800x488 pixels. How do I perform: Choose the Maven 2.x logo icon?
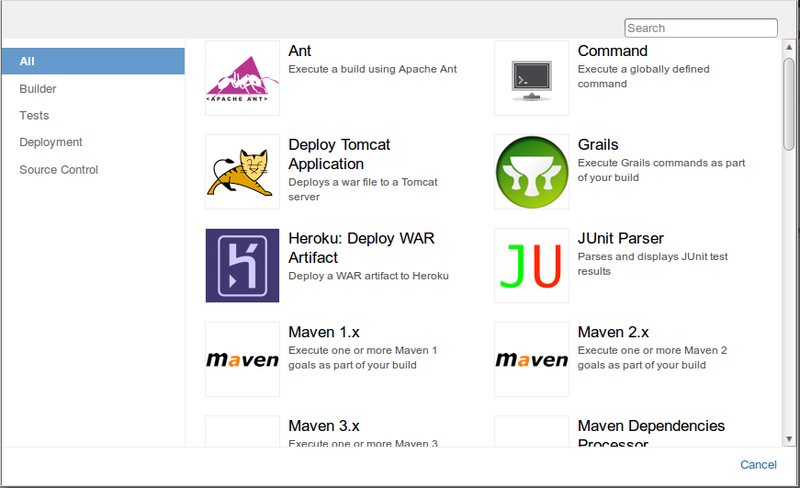[x=532, y=359]
